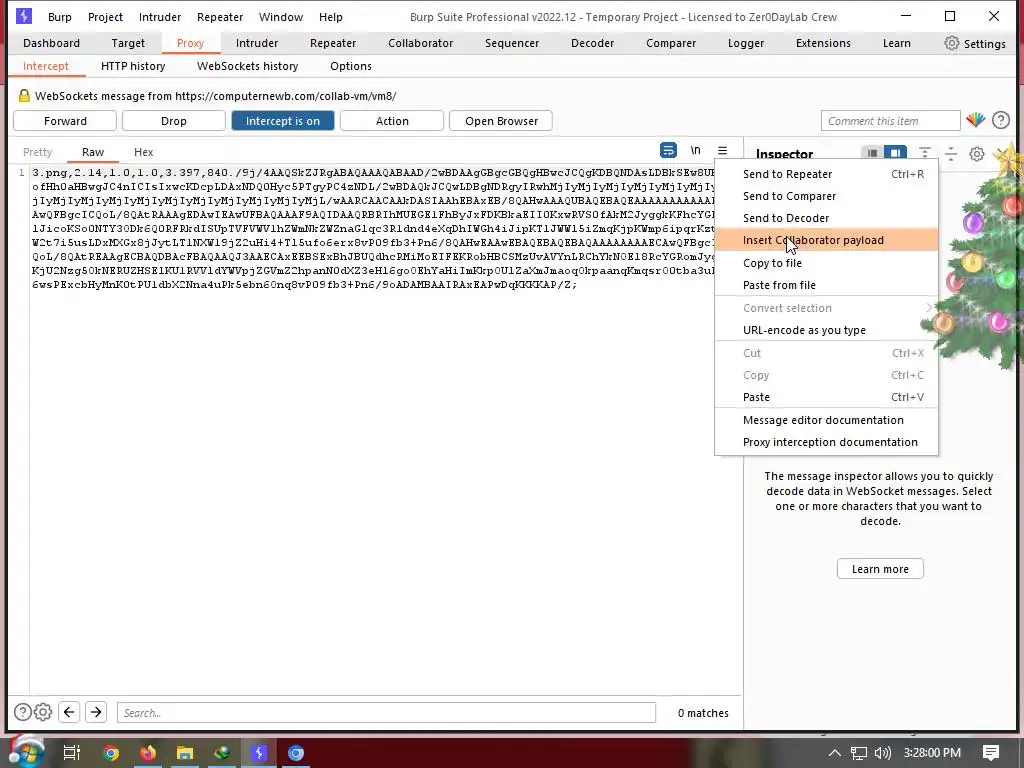Open the Intruder menu in menu bar

coord(160,17)
